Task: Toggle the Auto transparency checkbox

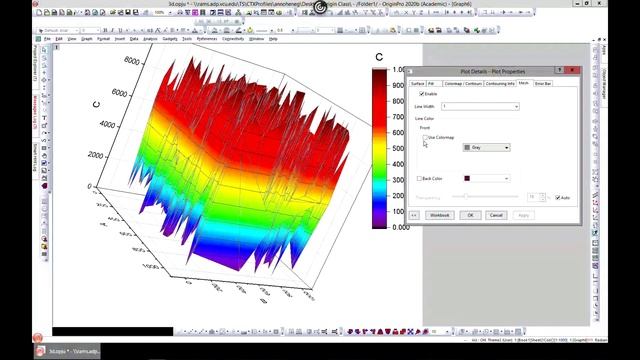Action: [558, 198]
